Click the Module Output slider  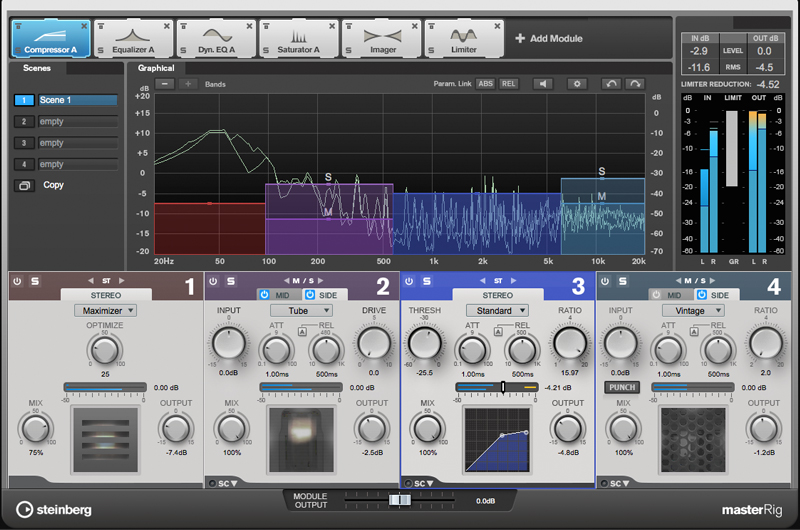tap(400, 500)
